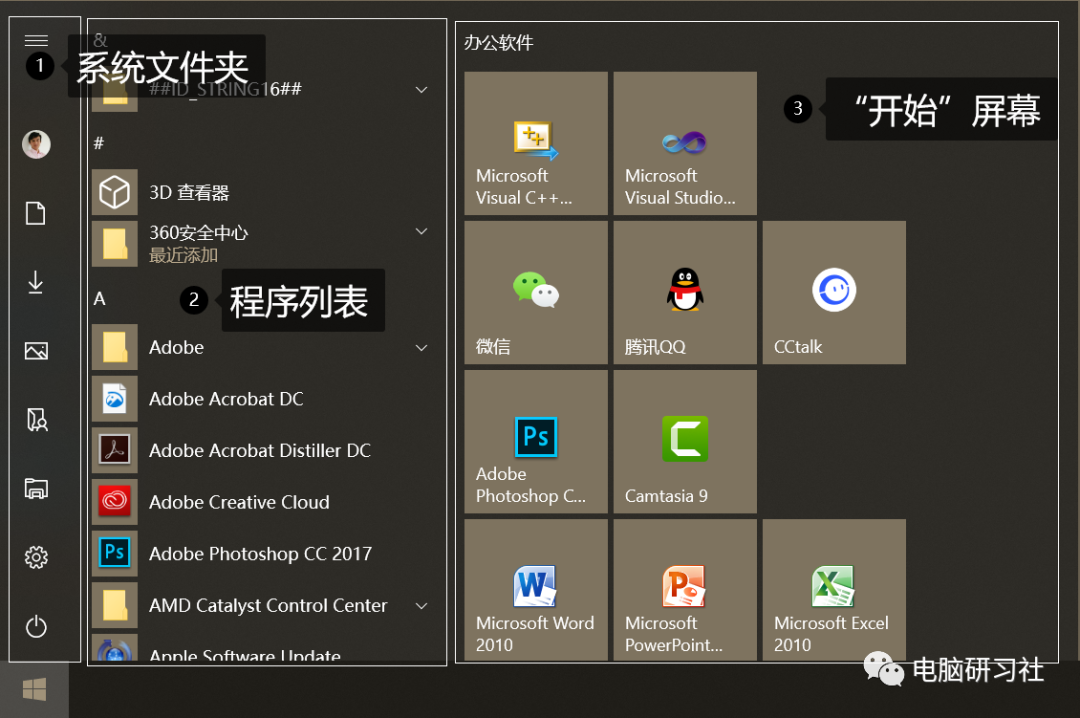Expand the ##ID_STRING16## folder chevron

pos(422,90)
